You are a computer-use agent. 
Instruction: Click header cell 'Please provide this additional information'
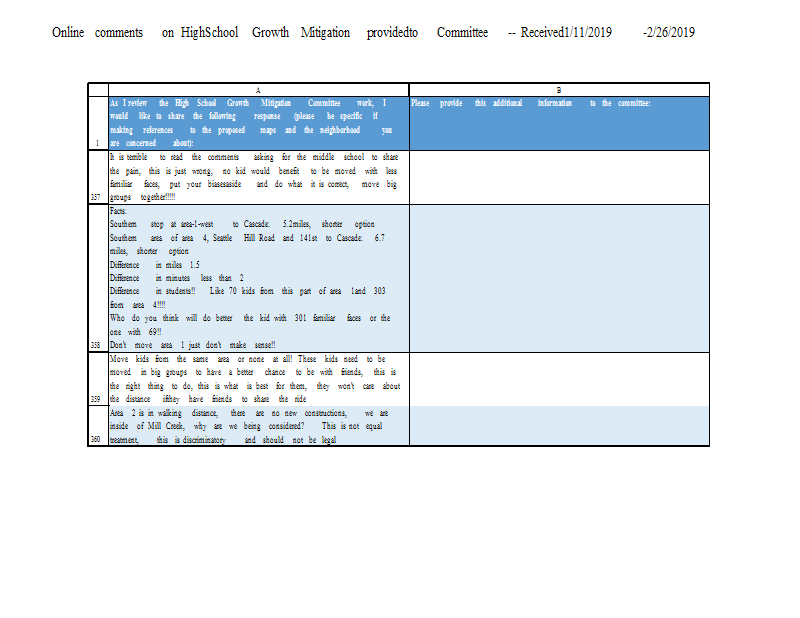coord(559,123)
